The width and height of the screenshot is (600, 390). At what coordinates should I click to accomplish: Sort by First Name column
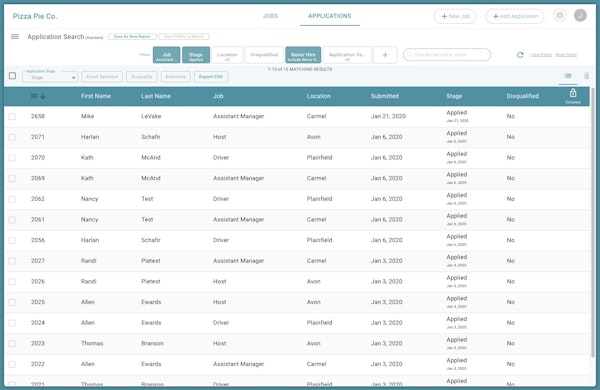(x=96, y=96)
